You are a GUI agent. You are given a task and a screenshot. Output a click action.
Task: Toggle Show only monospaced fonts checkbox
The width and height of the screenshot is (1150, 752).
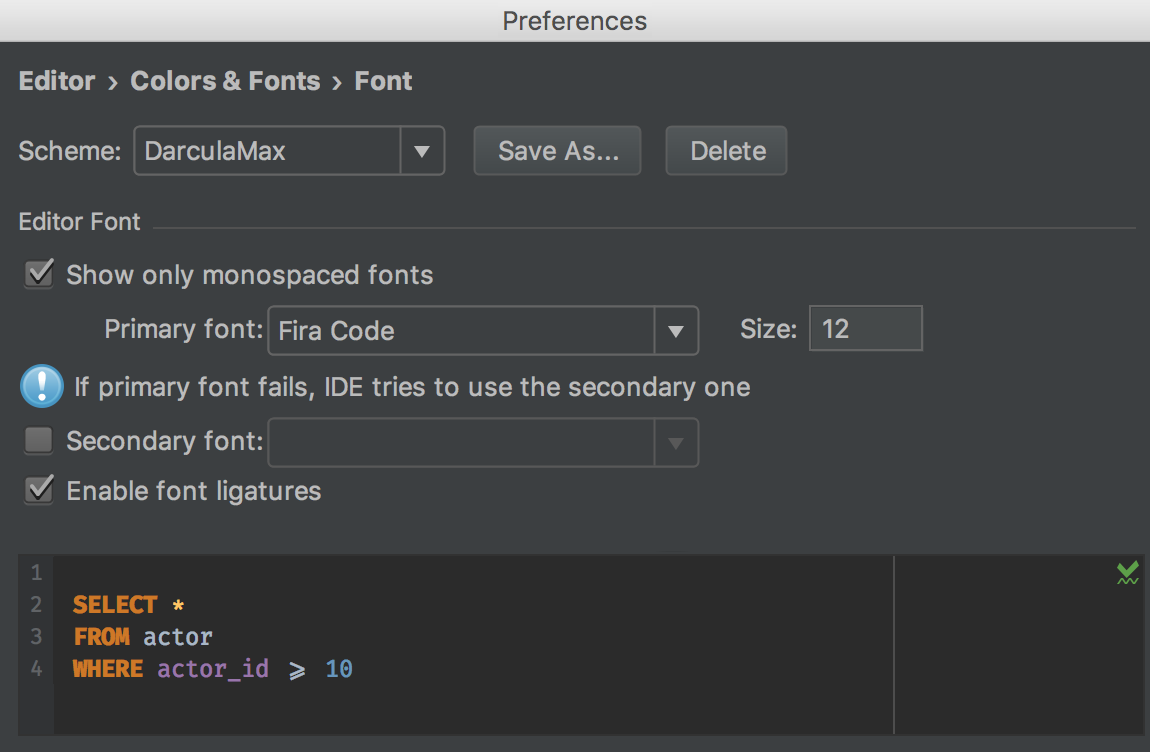(x=39, y=274)
